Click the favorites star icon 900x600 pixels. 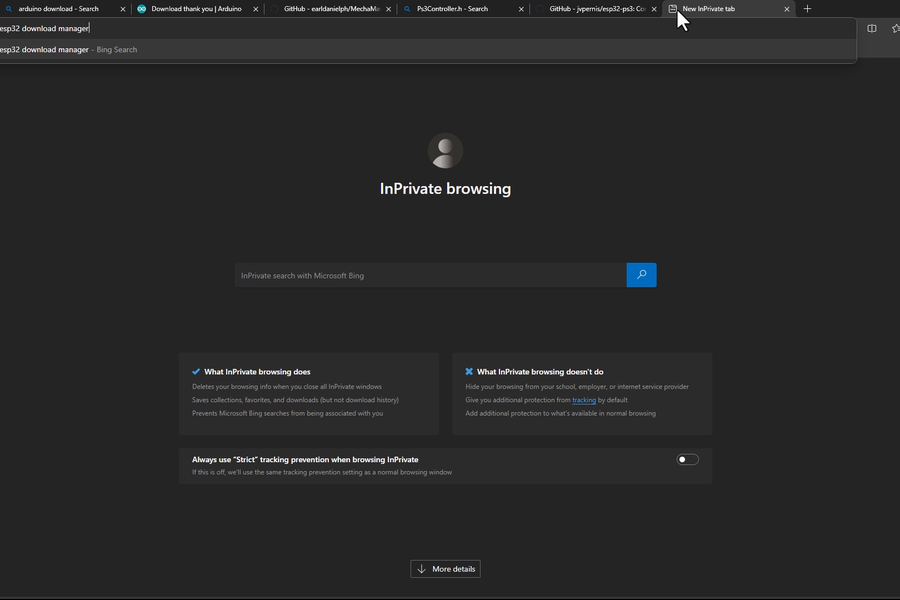tap(895, 28)
